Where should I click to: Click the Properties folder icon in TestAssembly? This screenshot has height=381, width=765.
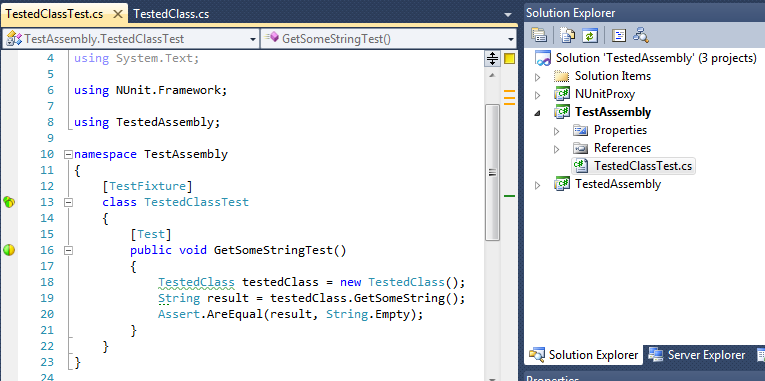point(581,130)
